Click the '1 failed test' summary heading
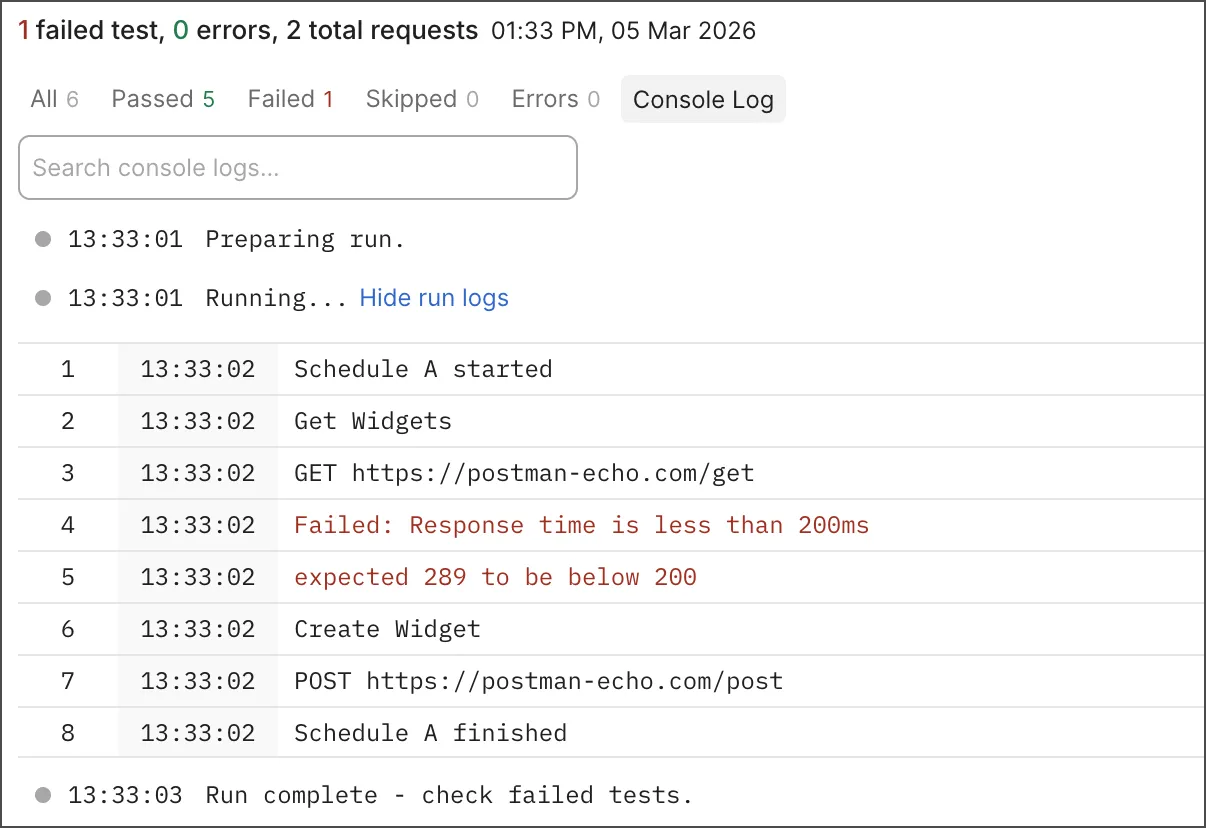Screen dimensions: 1206x828 tap(90, 31)
